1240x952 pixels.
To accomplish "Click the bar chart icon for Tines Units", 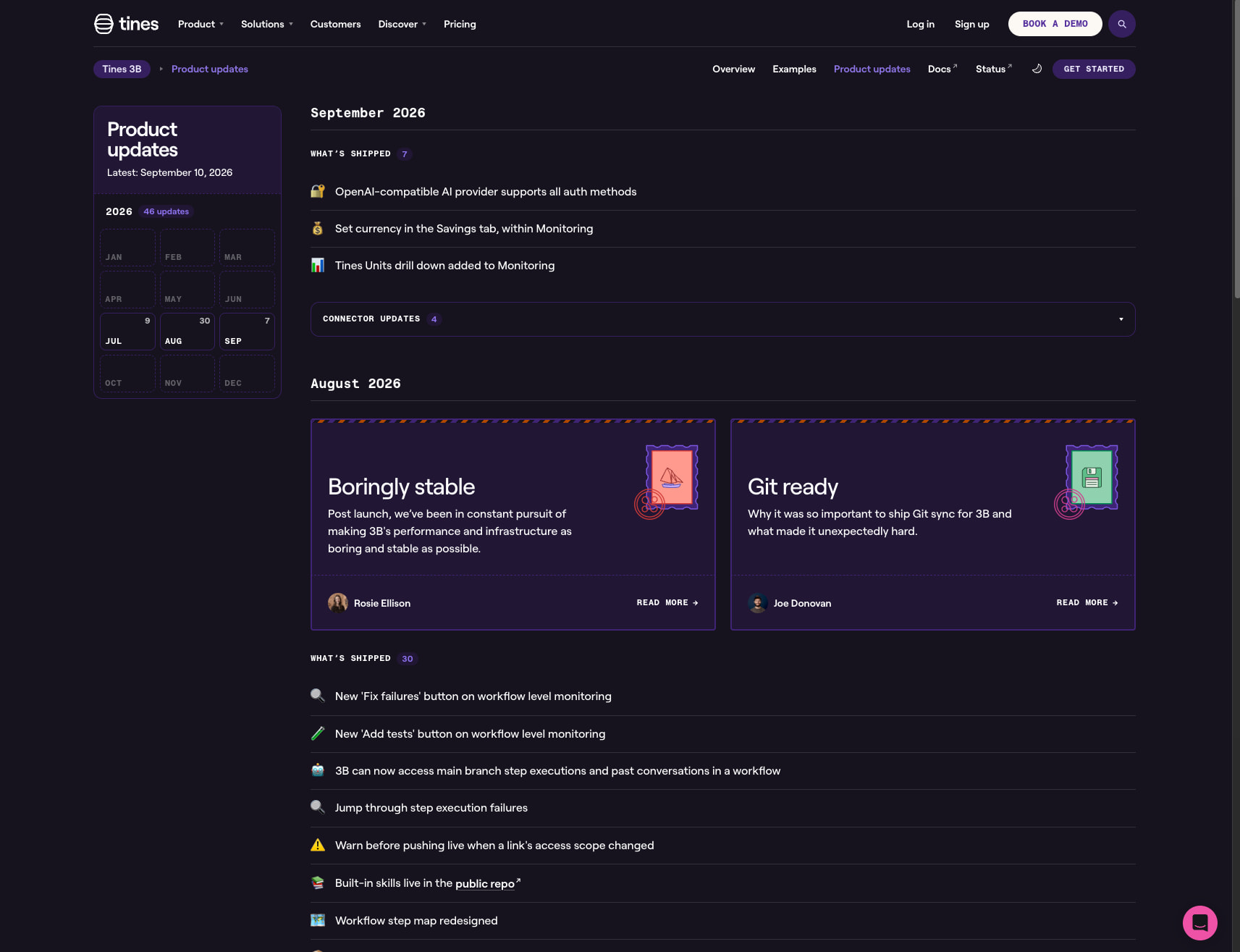I will [x=318, y=265].
